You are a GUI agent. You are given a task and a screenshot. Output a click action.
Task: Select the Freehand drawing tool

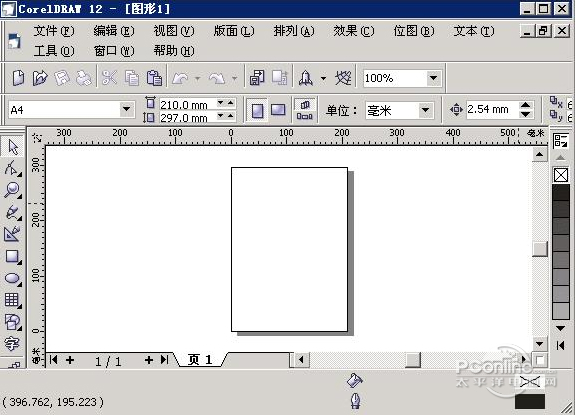click(12, 212)
